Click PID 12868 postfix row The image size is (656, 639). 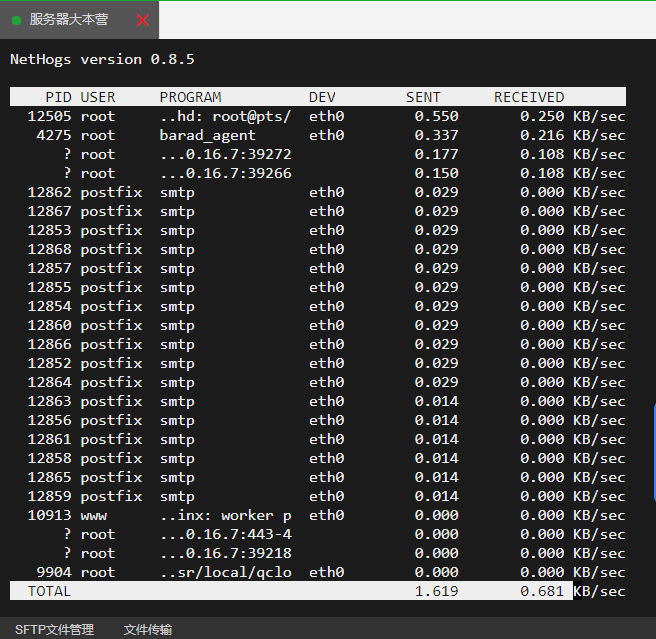318,249
